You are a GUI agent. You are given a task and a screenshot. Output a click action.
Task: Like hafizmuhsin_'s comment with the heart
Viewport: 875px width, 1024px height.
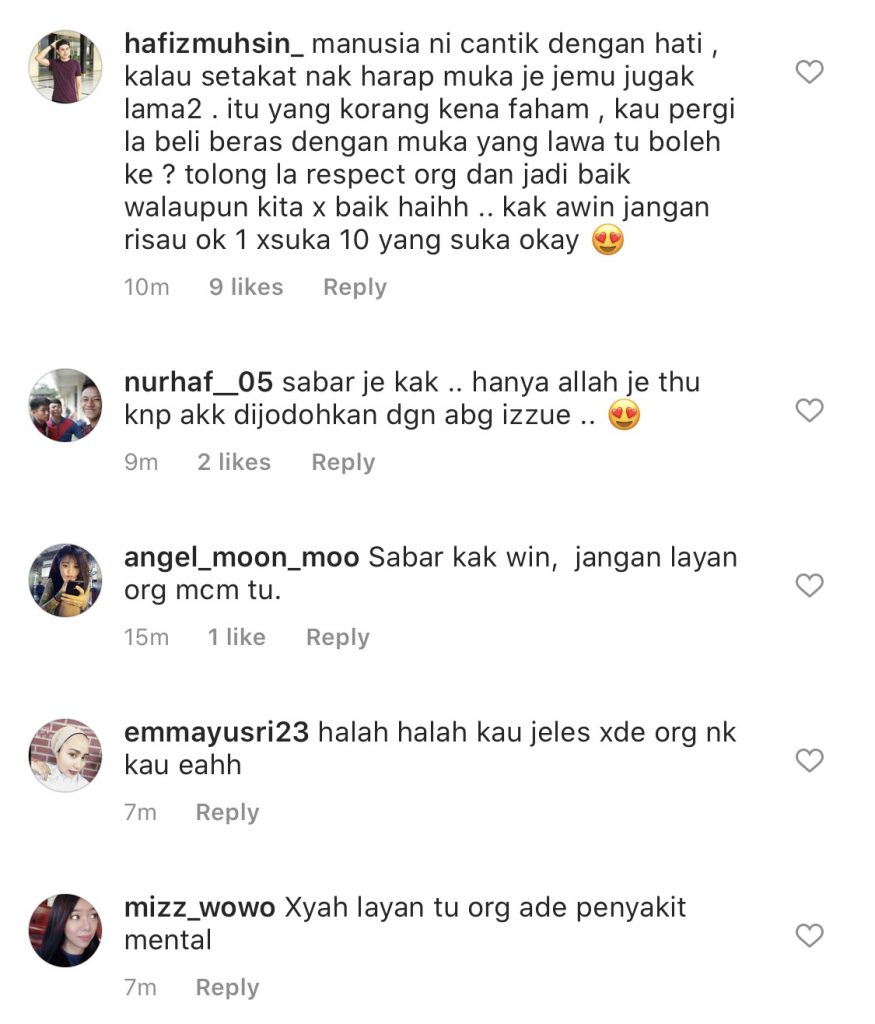pos(810,72)
